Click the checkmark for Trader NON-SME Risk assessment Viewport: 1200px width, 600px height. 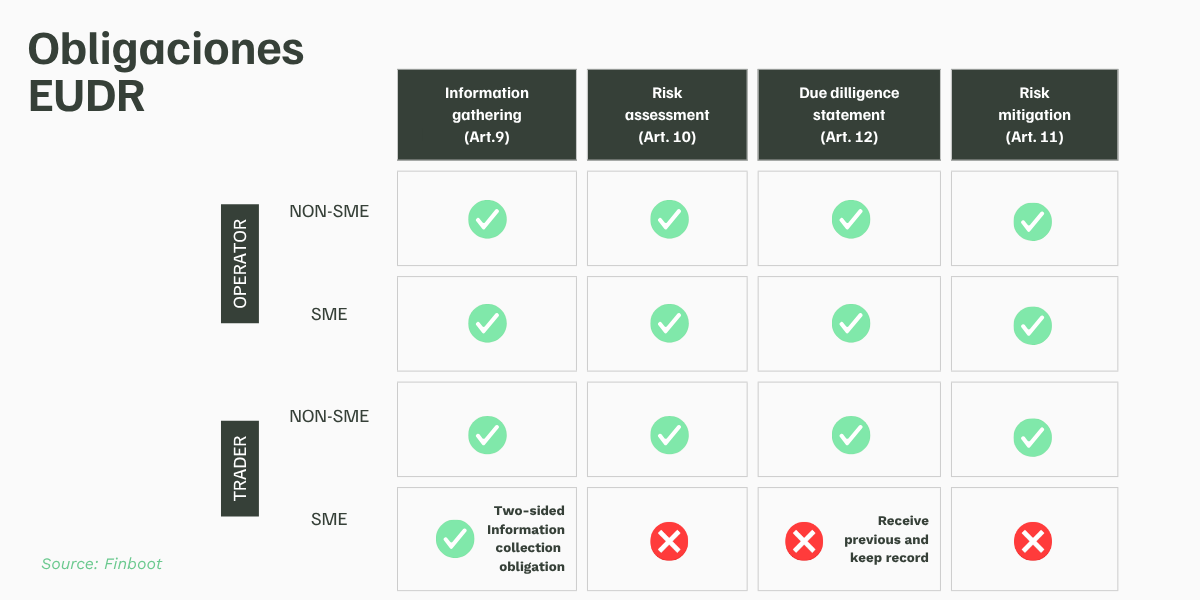(669, 434)
